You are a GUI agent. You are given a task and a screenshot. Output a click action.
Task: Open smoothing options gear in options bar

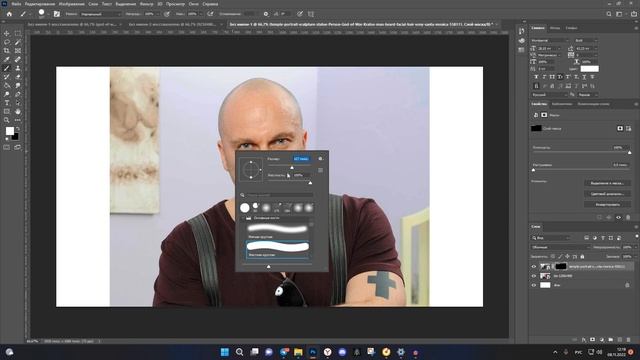point(266,14)
